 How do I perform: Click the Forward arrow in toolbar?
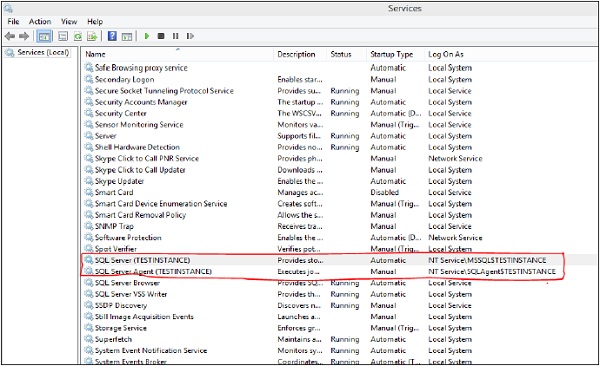24,36
